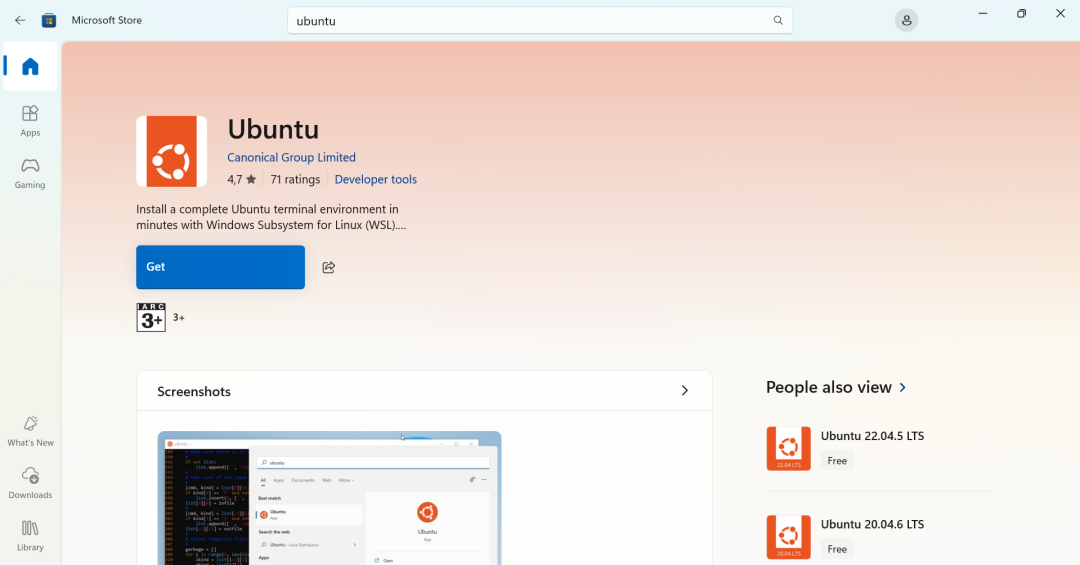Image resolution: width=1080 pixels, height=565 pixels.
Task: Open What's New in sidebar
Action: point(30,431)
